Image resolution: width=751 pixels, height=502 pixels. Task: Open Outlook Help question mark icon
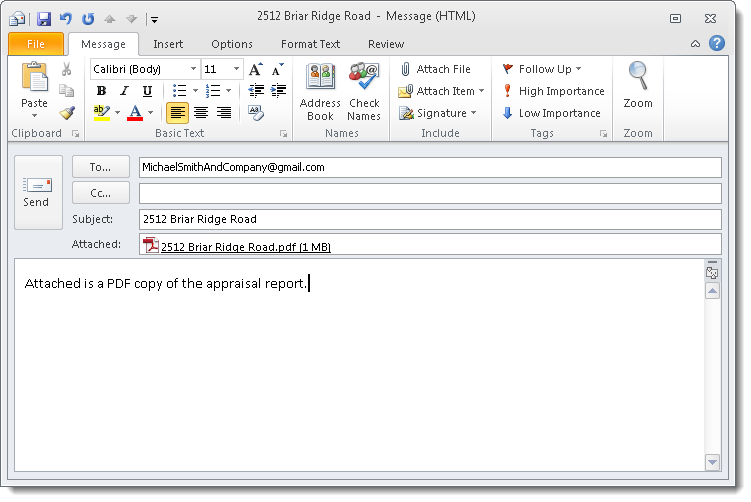pyautogui.click(x=716, y=43)
